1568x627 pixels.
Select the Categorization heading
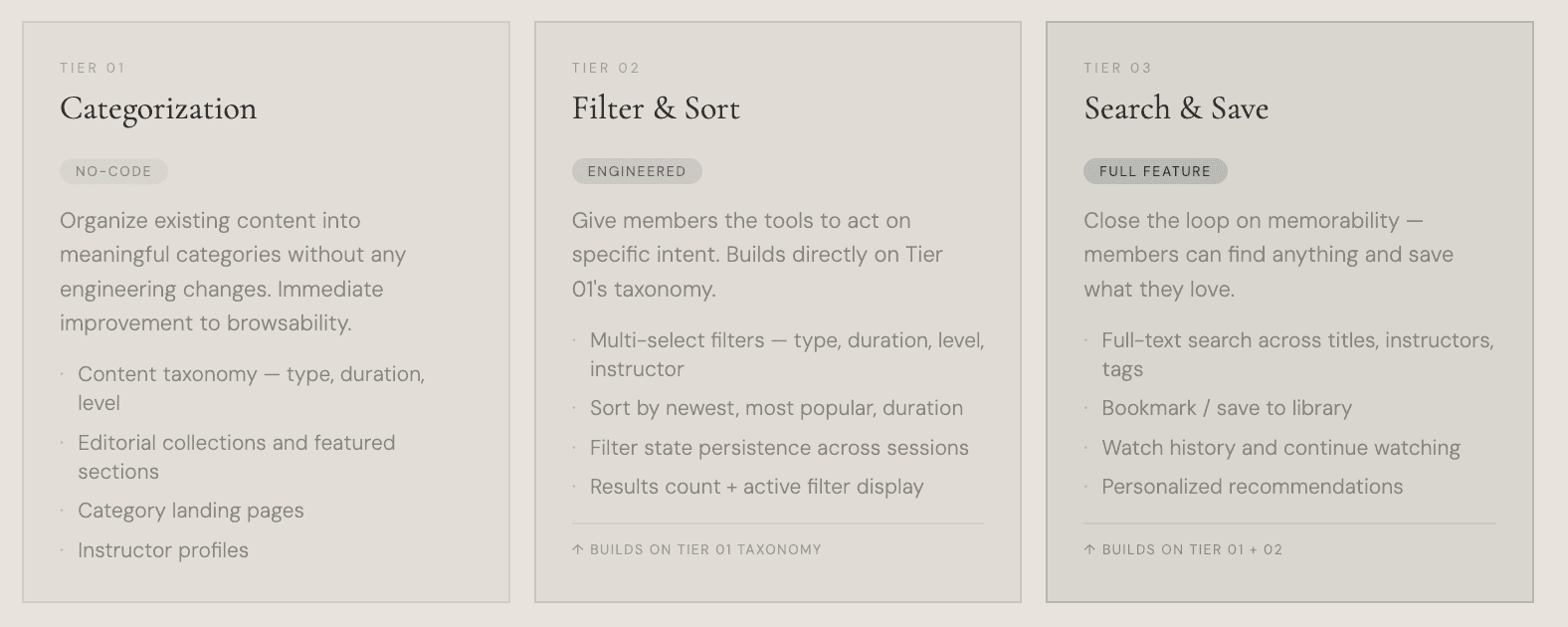[x=158, y=108]
